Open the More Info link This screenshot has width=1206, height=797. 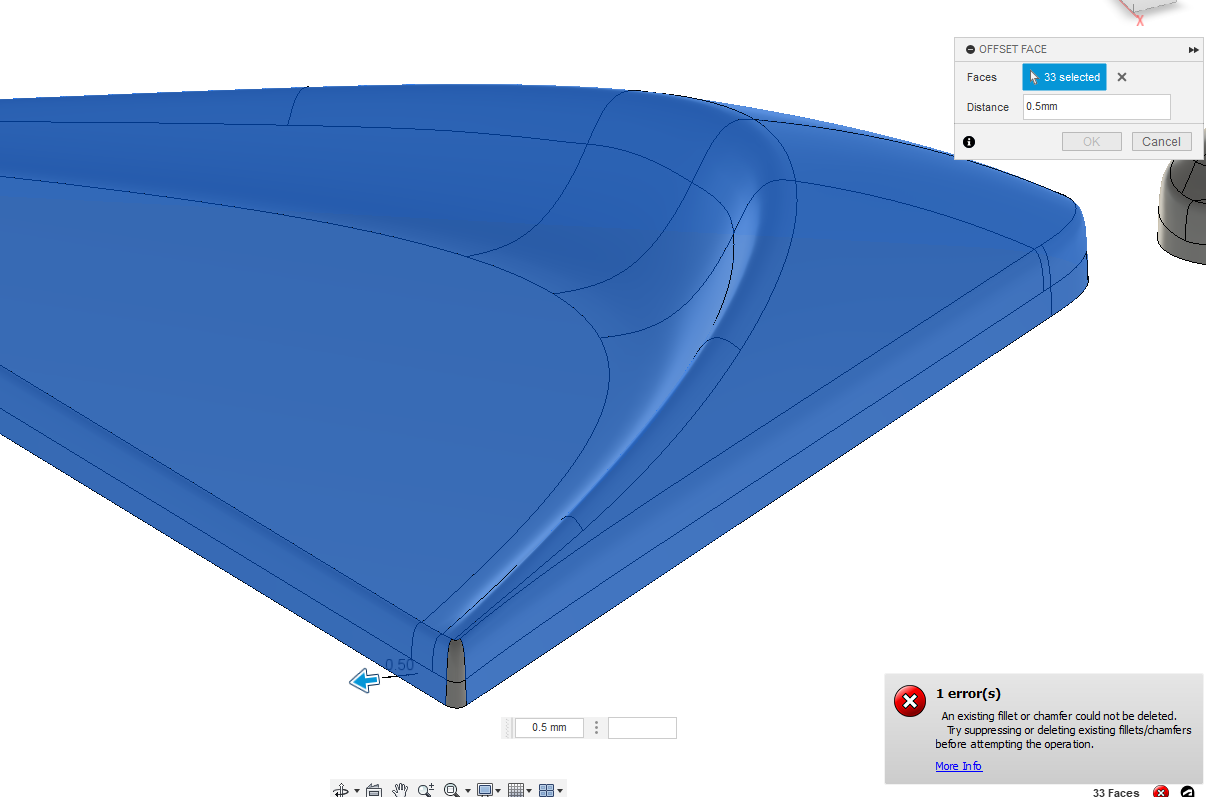coord(958,766)
